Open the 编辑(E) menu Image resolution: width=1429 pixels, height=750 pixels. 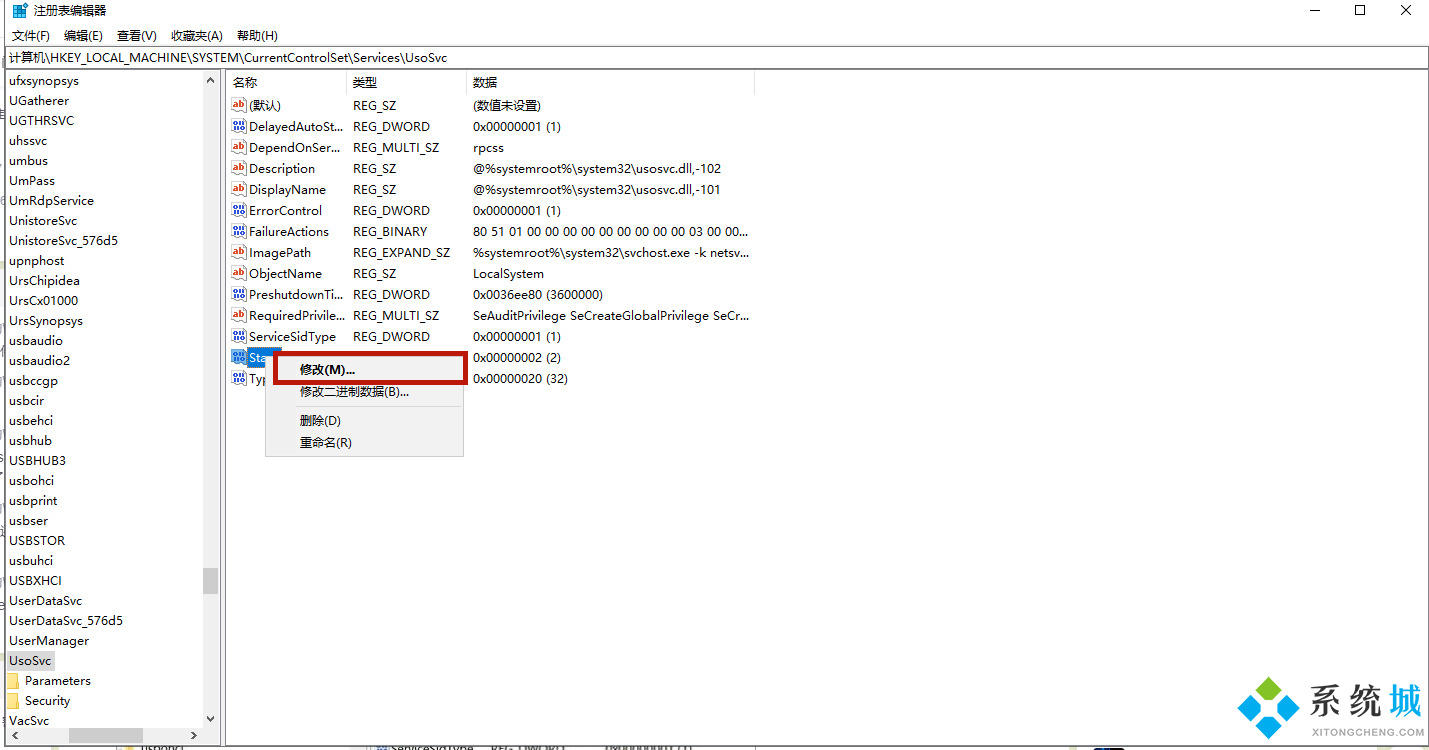(83, 36)
